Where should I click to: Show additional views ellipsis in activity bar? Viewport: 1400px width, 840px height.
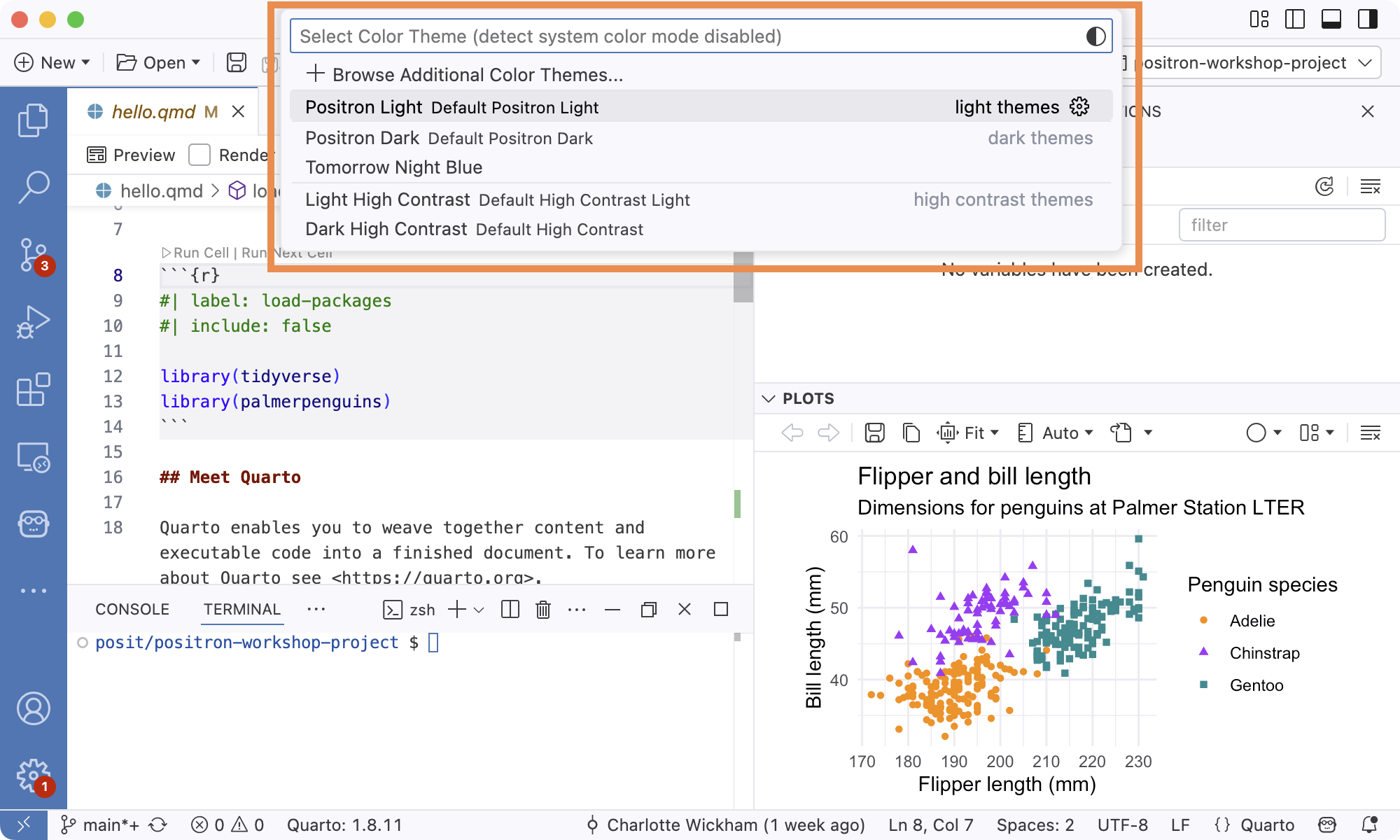click(33, 591)
